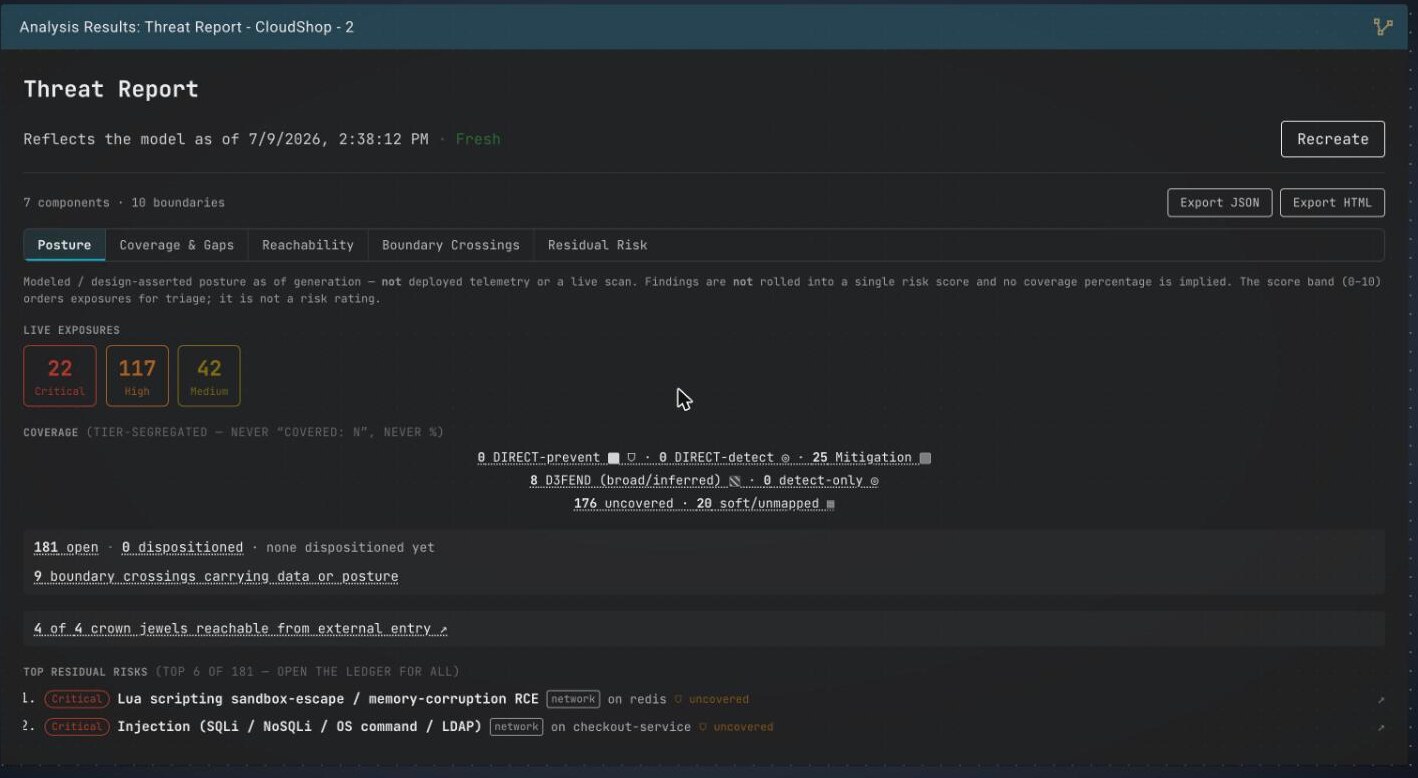Click the graph icon in the title bar
The height and width of the screenshot is (778, 1418).
(1383, 27)
